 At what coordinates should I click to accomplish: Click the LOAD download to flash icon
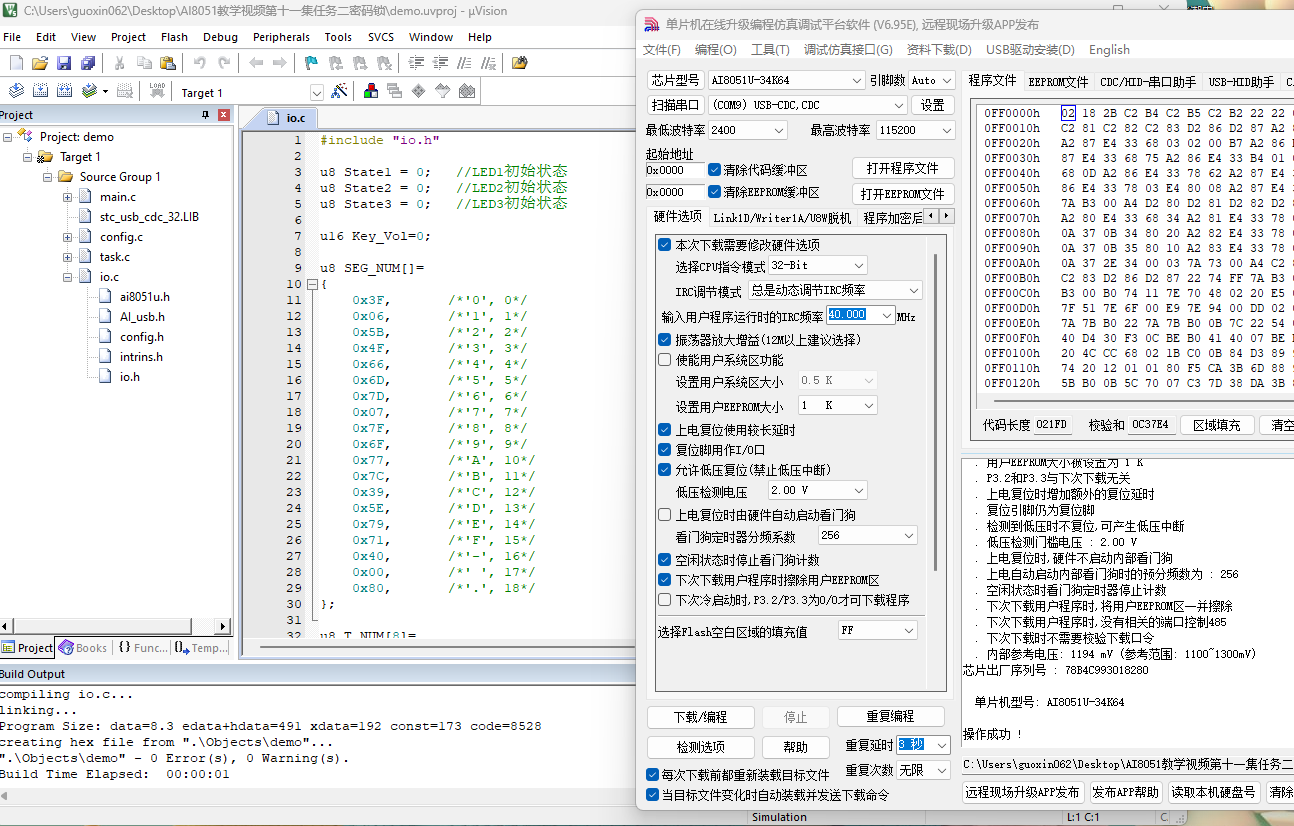157,91
